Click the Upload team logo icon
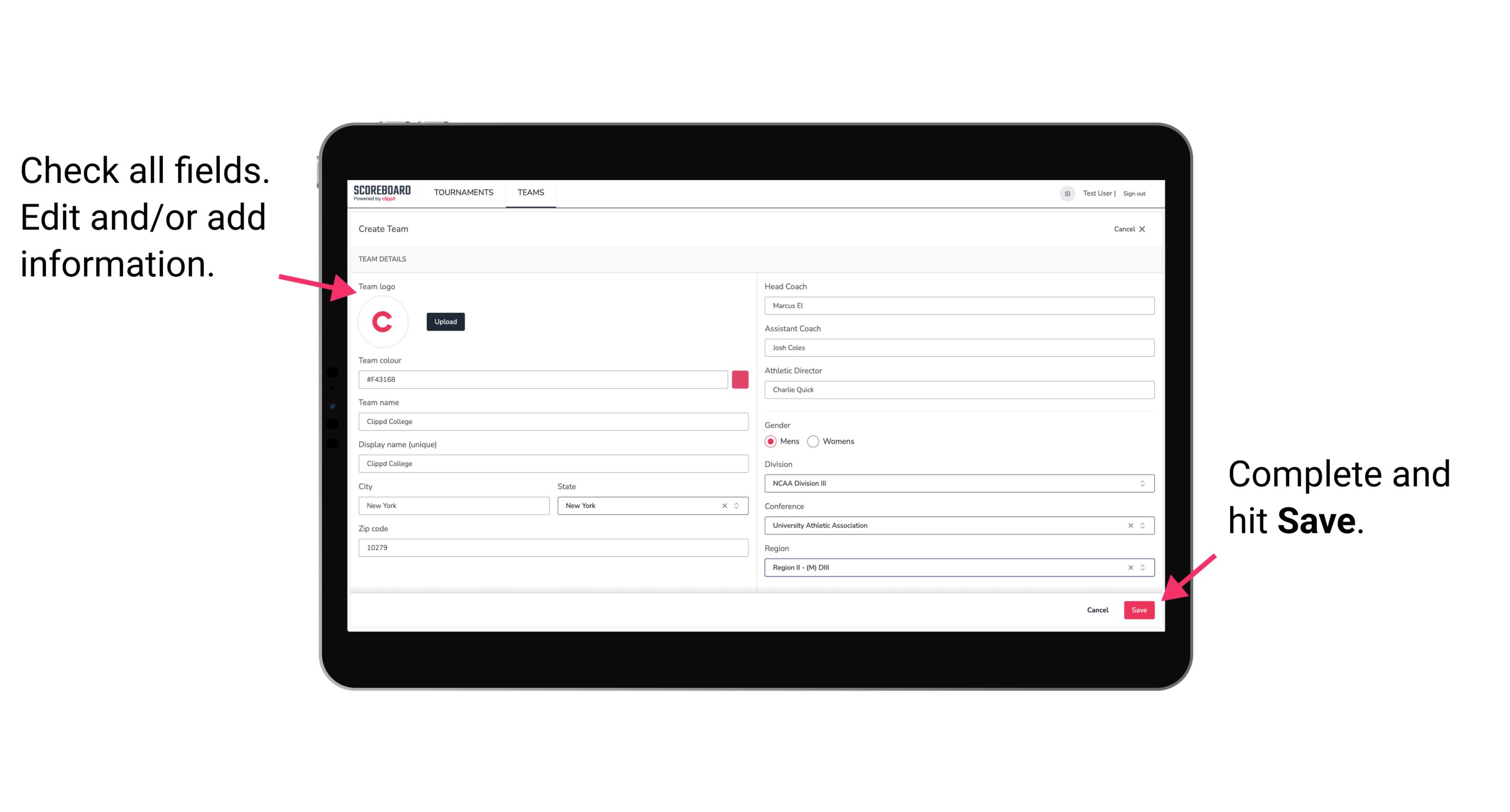This screenshot has width=1510, height=812. tap(445, 321)
